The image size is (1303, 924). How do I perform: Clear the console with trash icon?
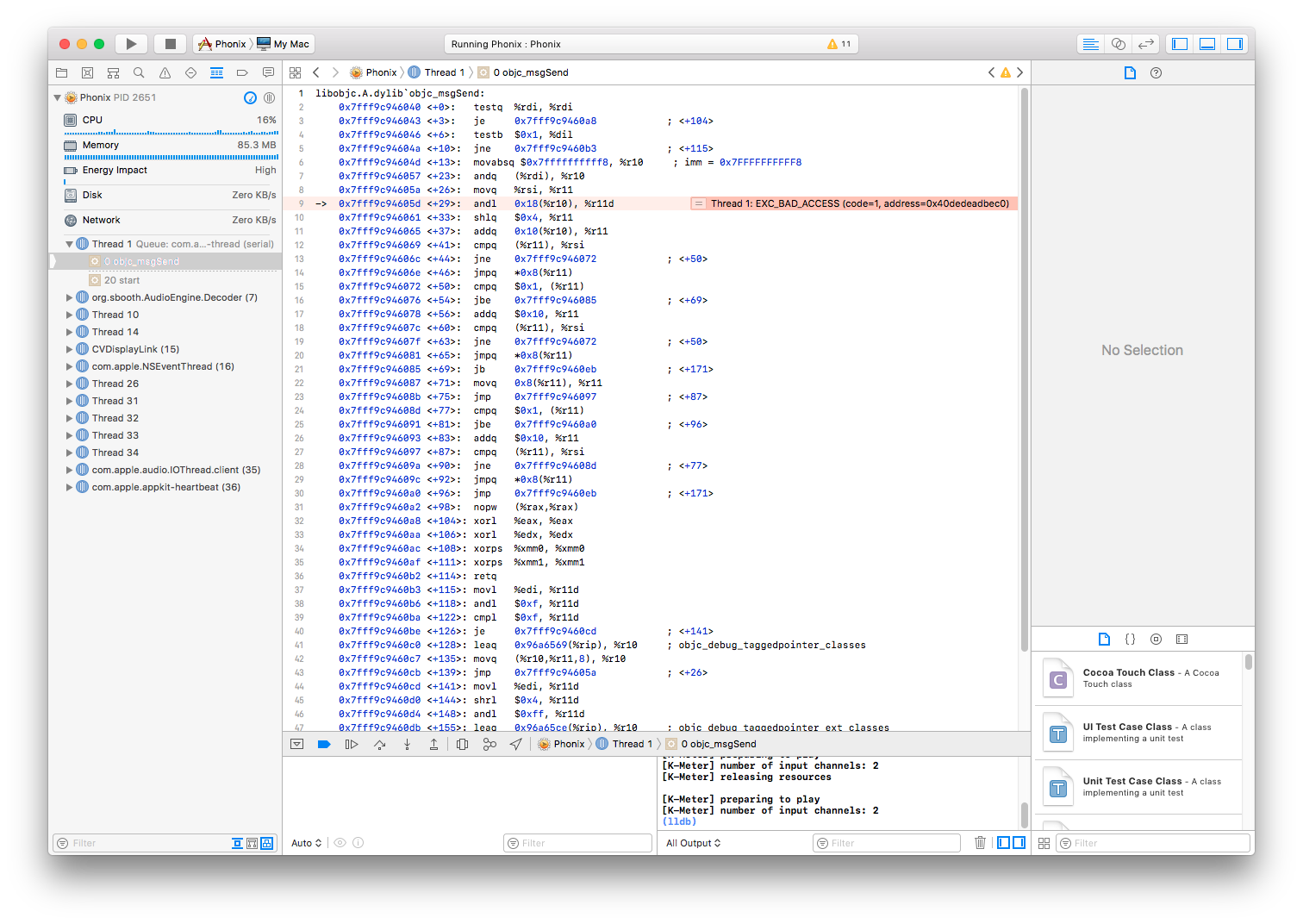[980, 843]
